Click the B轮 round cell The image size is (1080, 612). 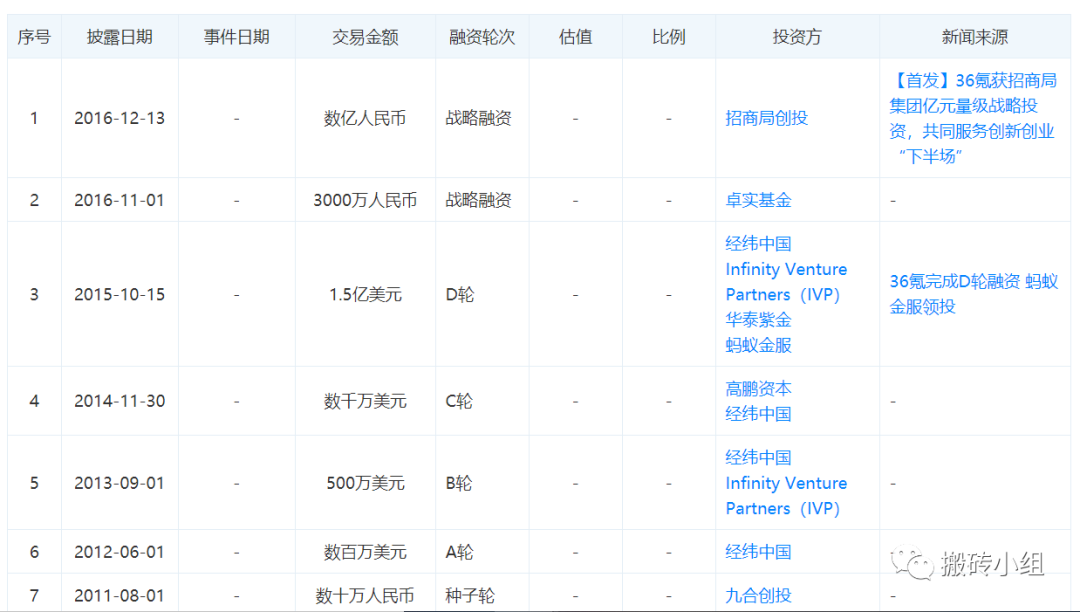(x=459, y=483)
